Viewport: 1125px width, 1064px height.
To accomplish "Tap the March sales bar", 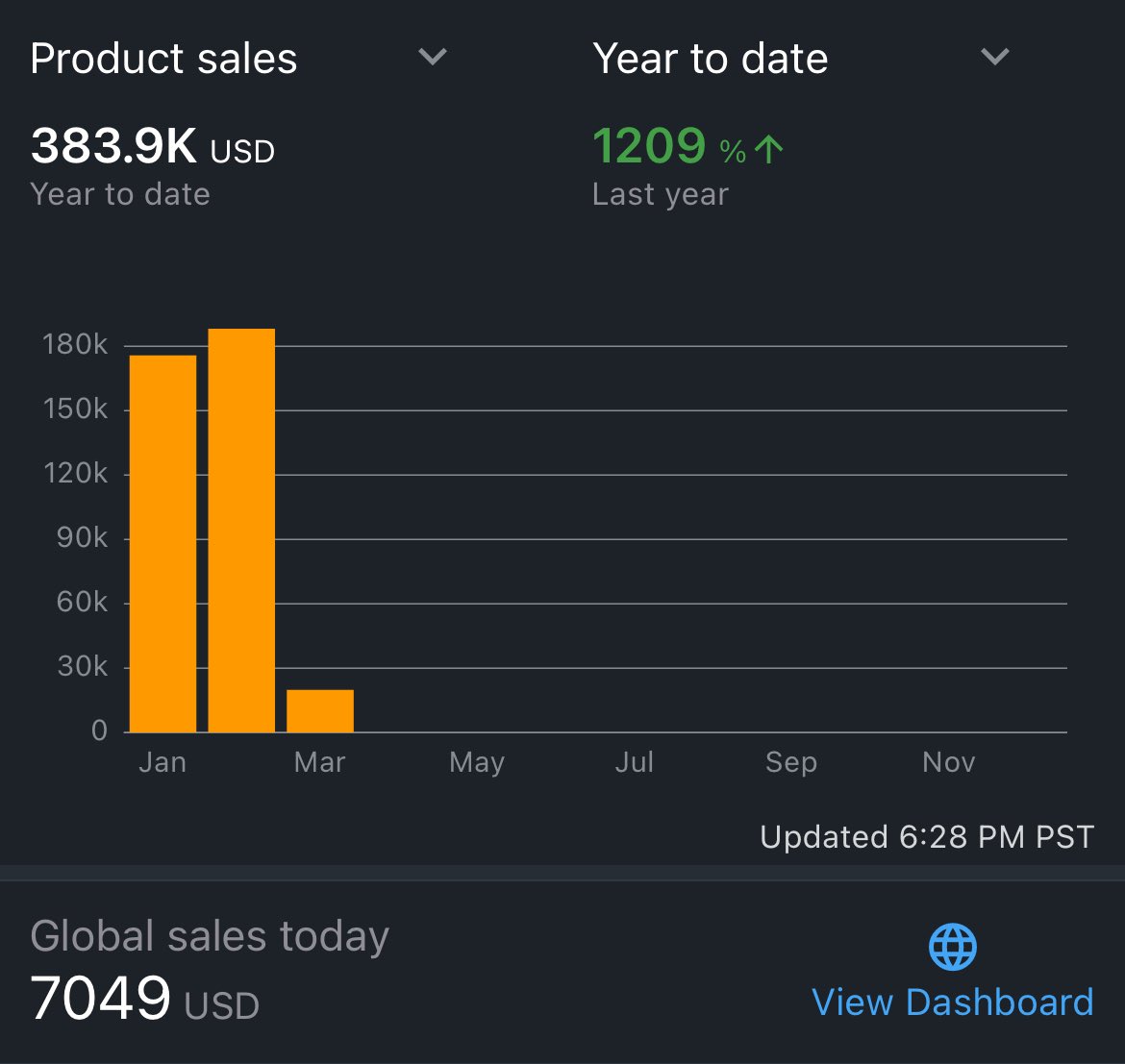I will click(320, 711).
